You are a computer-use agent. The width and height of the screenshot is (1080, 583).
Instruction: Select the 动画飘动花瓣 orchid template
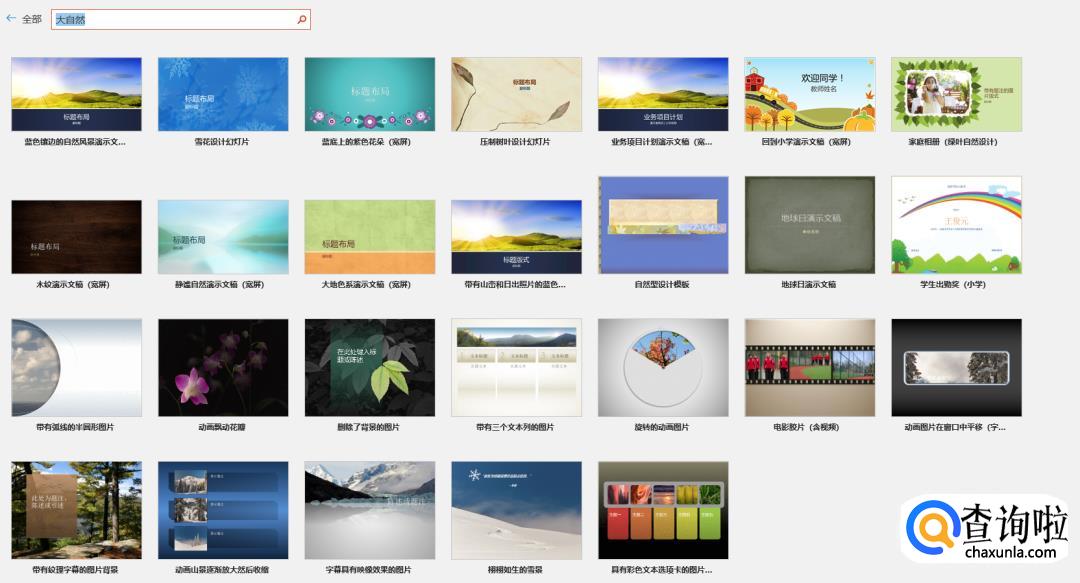pyautogui.click(x=223, y=367)
